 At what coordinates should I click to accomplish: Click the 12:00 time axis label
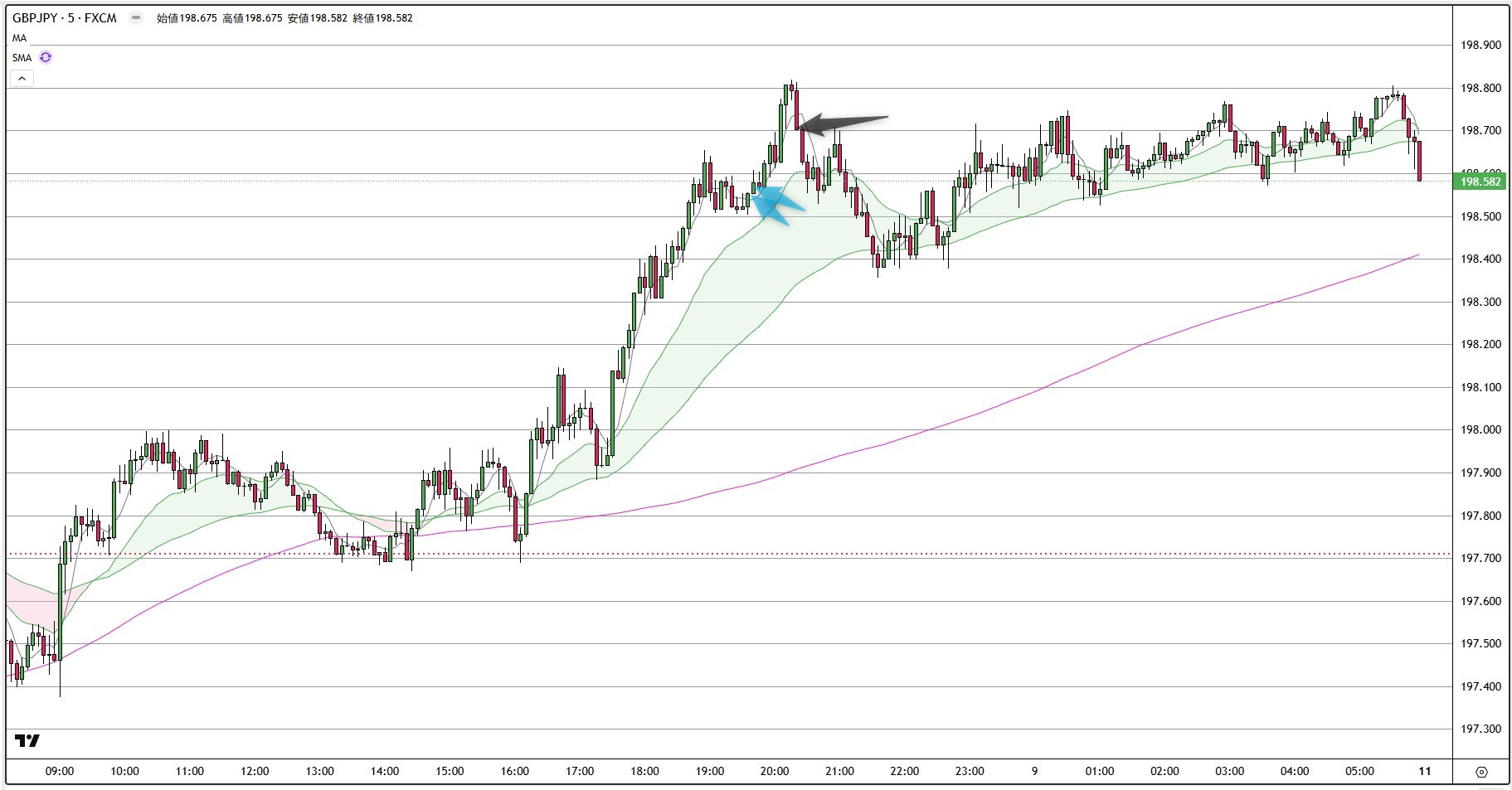click(x=255, y=771)
